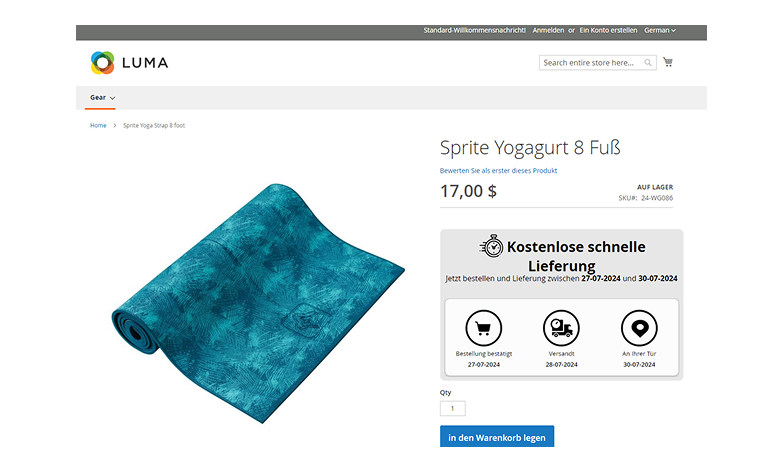Click Bewerten Sie als erster dieses Produkt
The width and height of the screenshot is (782, 473).
point(498,171)
